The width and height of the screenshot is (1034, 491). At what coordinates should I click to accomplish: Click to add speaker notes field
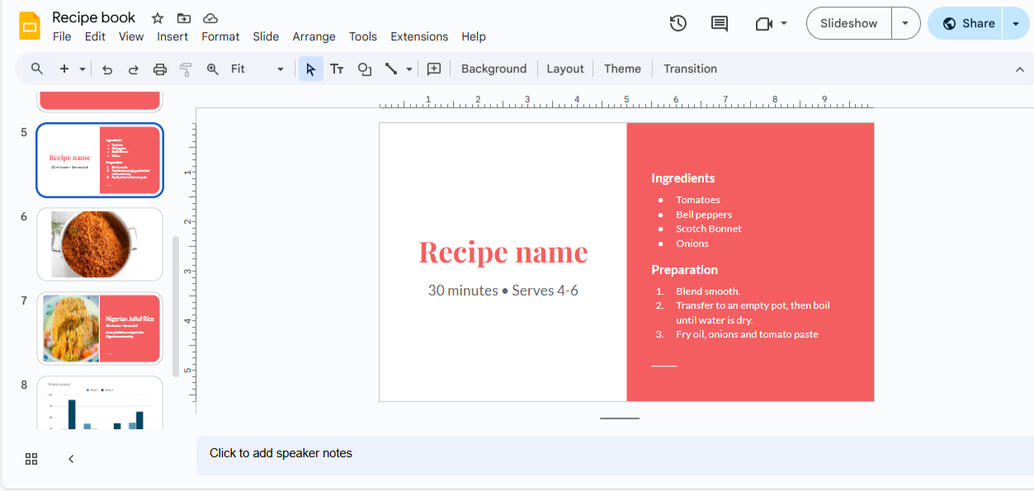615,454
